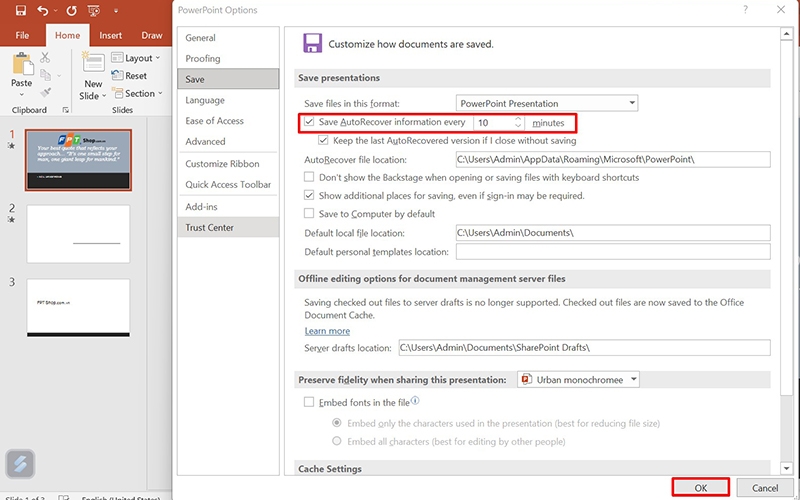
Task: Click the options scrollbar down arrow
Action: pyautogui.click(x=786, y=468)
